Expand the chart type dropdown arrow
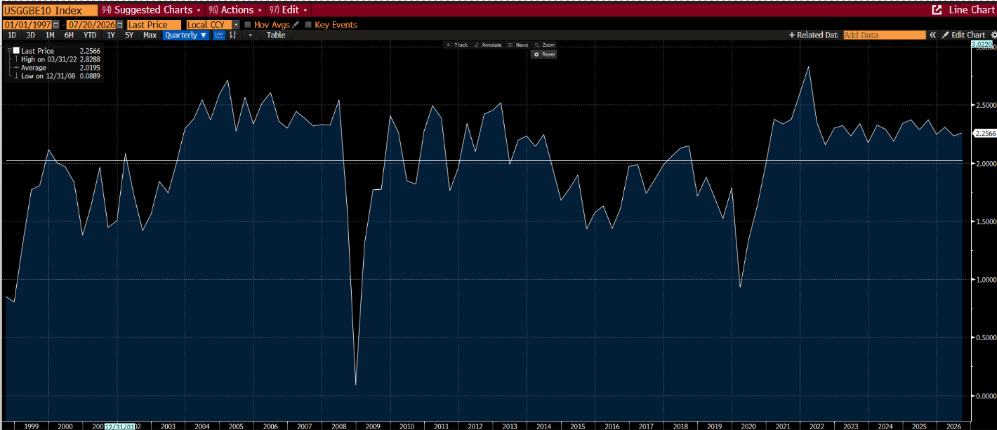 click(251, 35)
